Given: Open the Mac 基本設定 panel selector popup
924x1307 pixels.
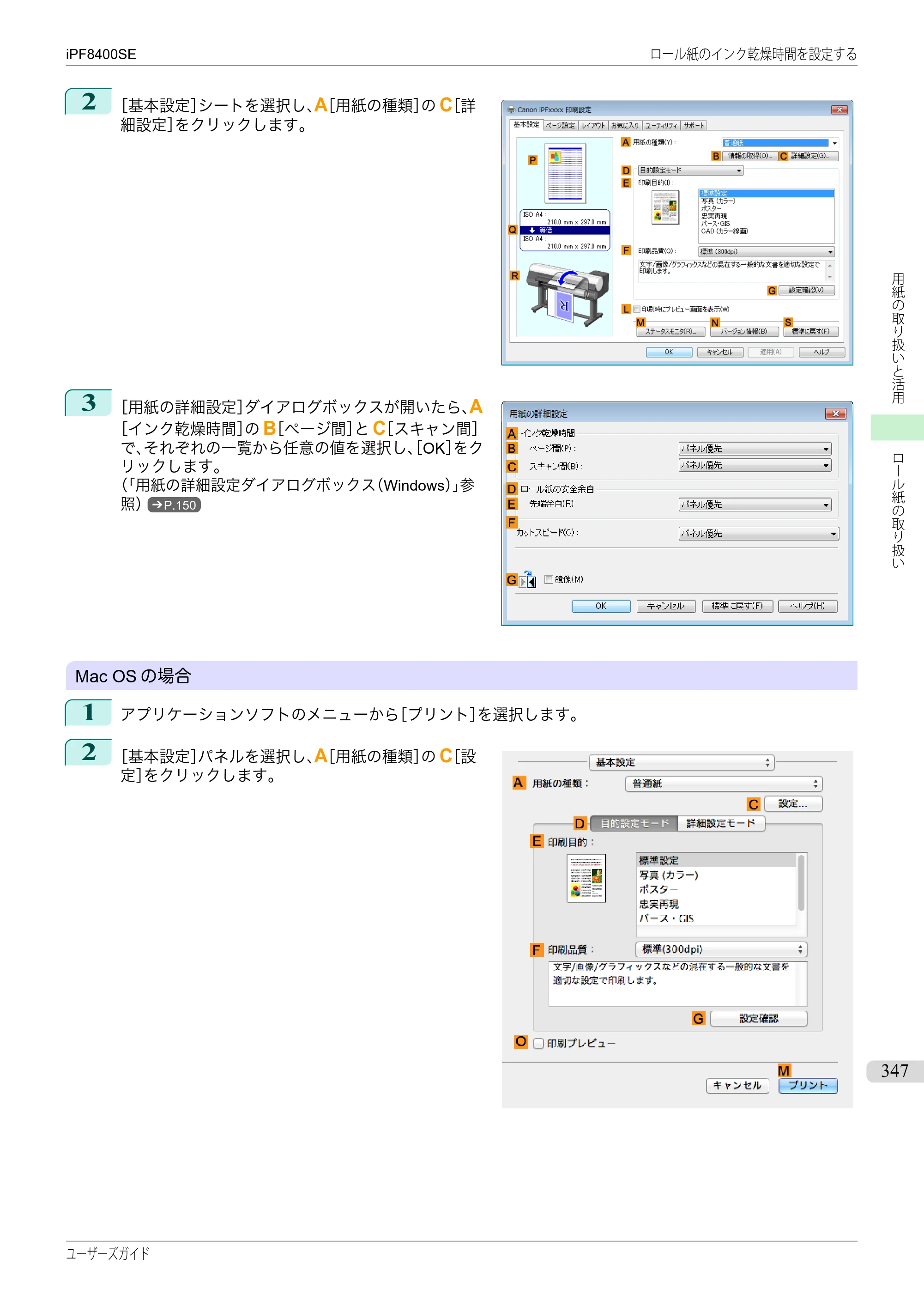Looking at the screenshot, I should (682, 762).
